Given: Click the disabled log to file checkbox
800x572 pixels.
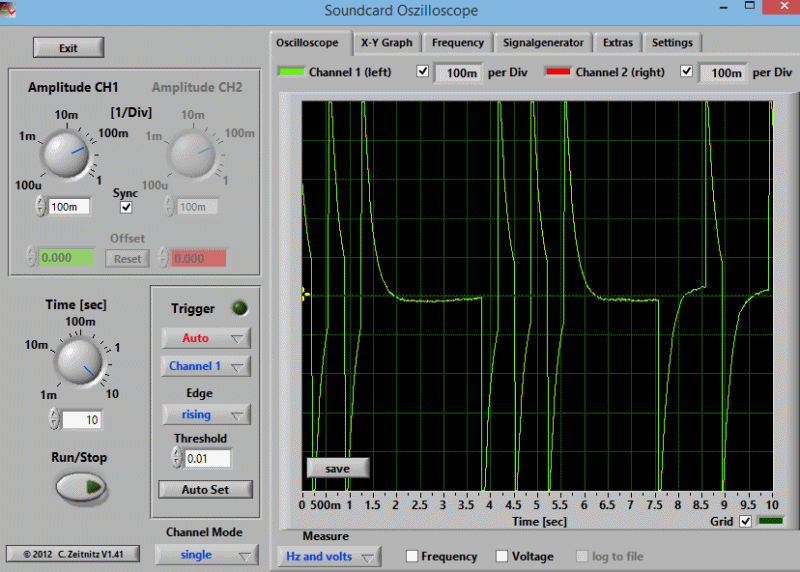Looking at the screenshot, I should pos(582,556).
